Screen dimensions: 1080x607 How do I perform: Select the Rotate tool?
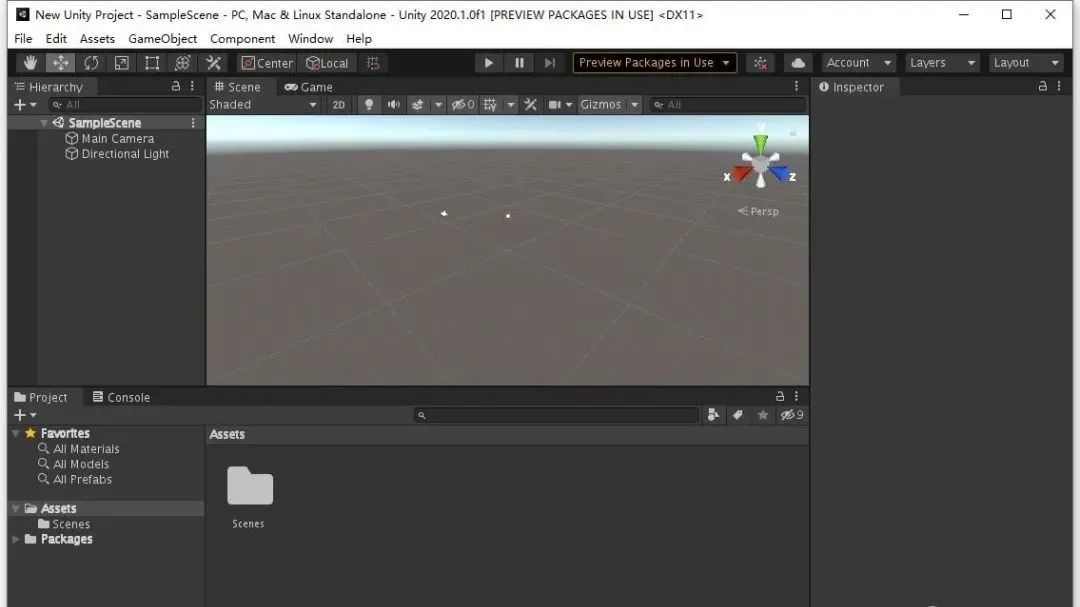pos(91,62)
